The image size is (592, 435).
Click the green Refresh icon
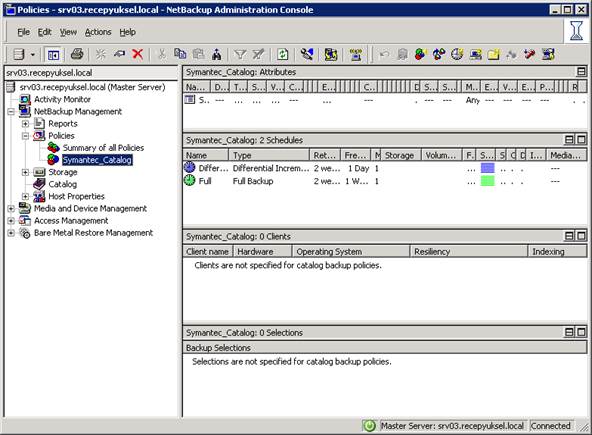282,54
